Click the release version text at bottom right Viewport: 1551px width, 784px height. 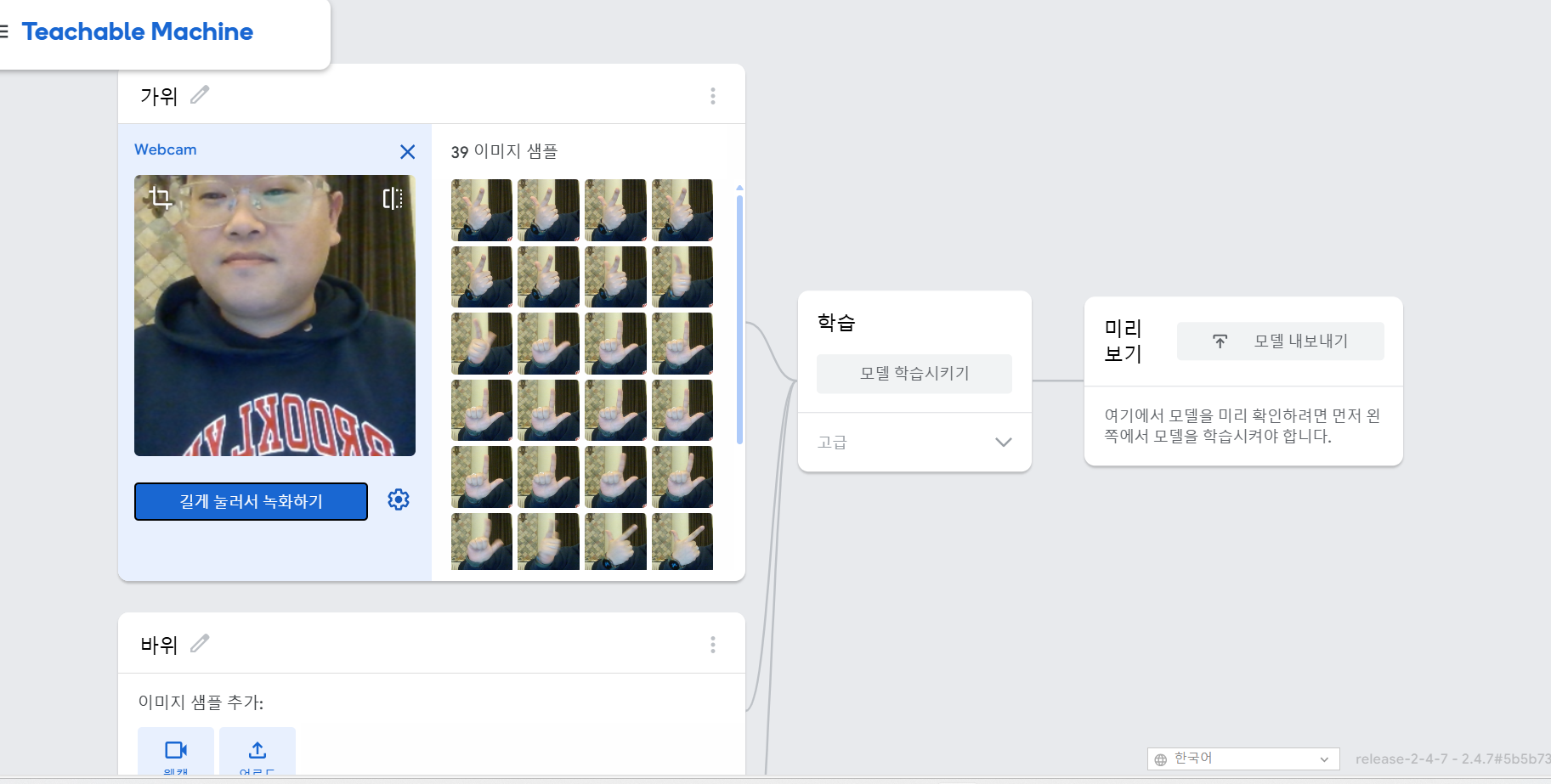point(1453,759)
